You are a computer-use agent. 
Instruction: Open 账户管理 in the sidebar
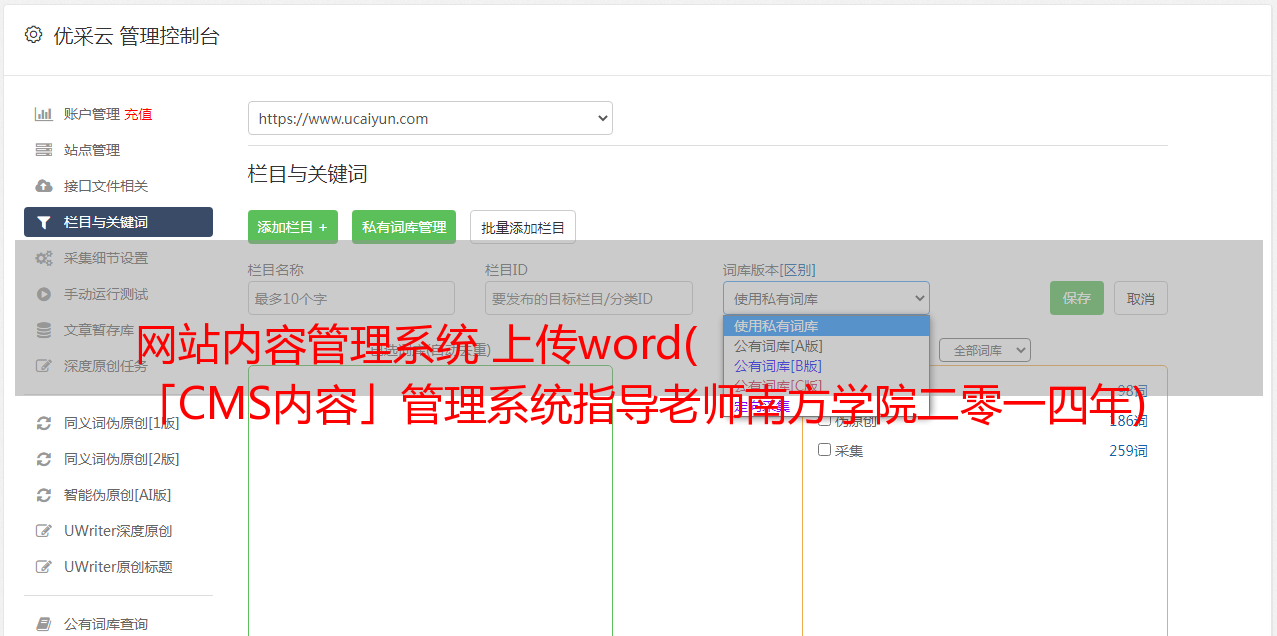pyautogui.click(x=92, y=114)
